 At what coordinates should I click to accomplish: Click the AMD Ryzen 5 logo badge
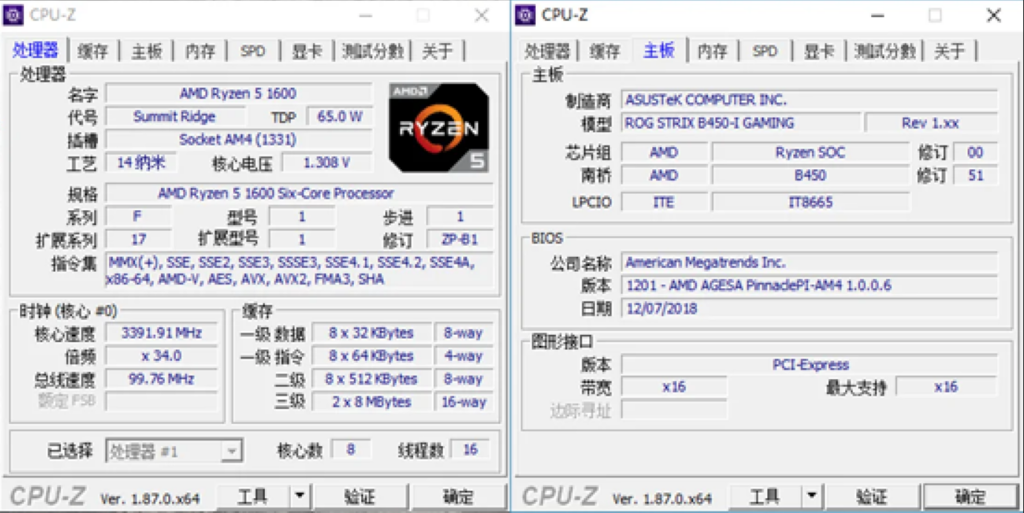pos(439,128)
